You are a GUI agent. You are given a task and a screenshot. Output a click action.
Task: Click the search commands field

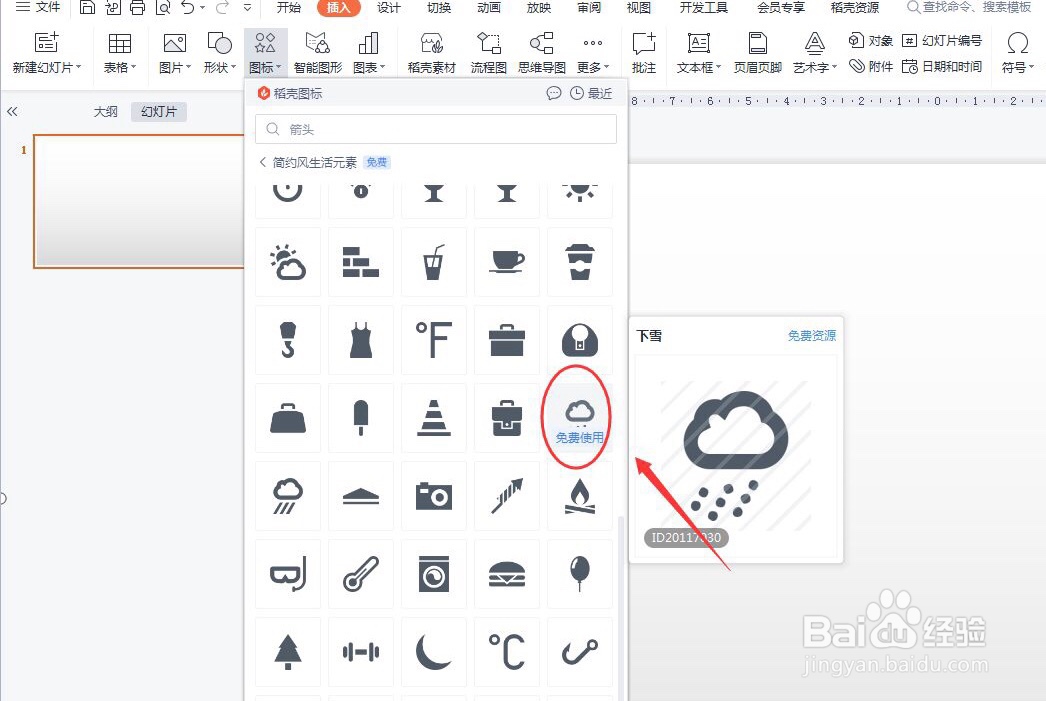point(969,7)
